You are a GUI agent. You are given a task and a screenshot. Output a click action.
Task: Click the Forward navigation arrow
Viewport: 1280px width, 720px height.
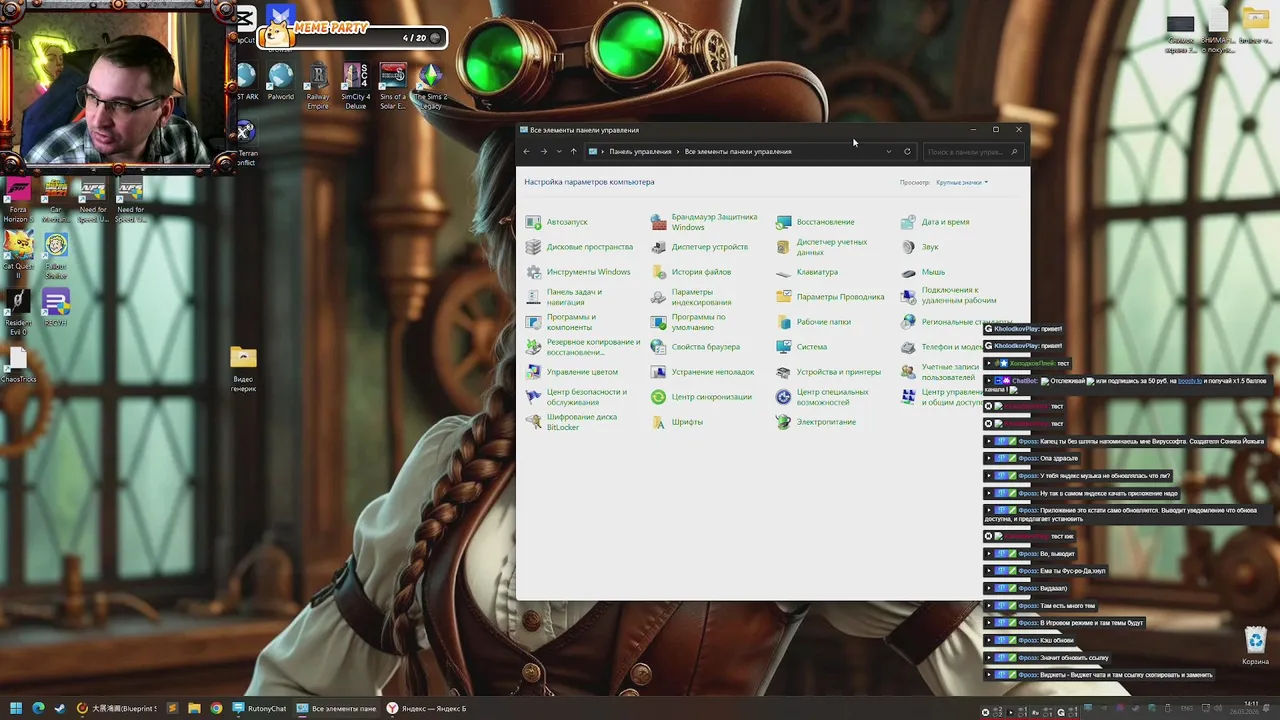pos(544,152)
